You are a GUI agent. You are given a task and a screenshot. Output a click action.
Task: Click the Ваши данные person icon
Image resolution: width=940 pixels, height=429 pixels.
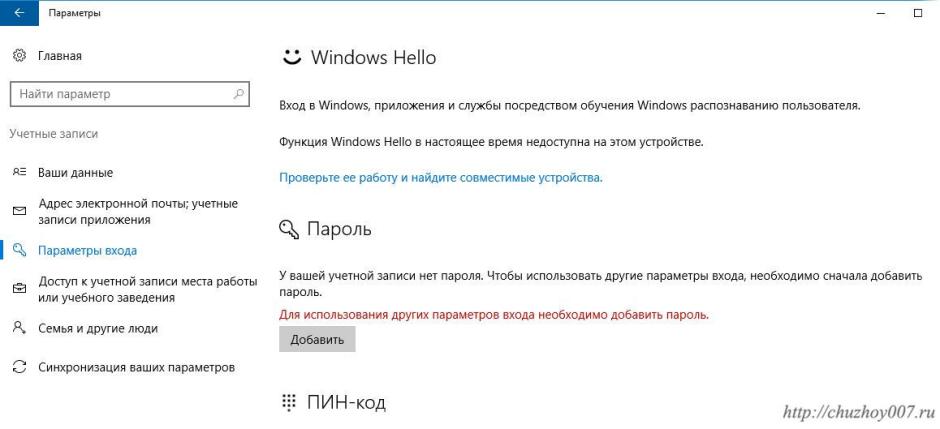(x=18, y=173)
